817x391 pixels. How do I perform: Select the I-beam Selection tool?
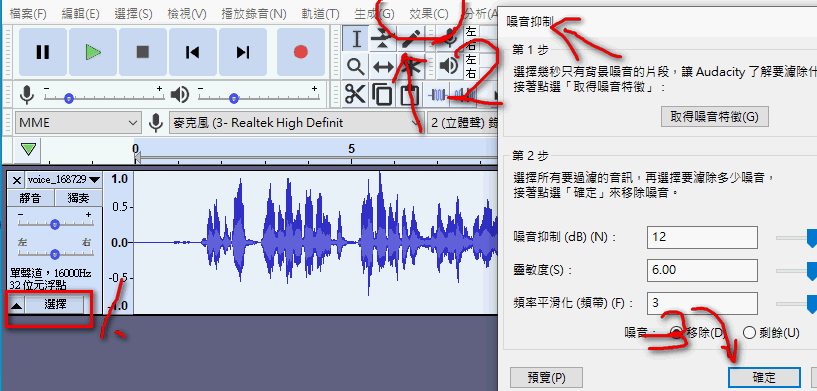point(356,39)
